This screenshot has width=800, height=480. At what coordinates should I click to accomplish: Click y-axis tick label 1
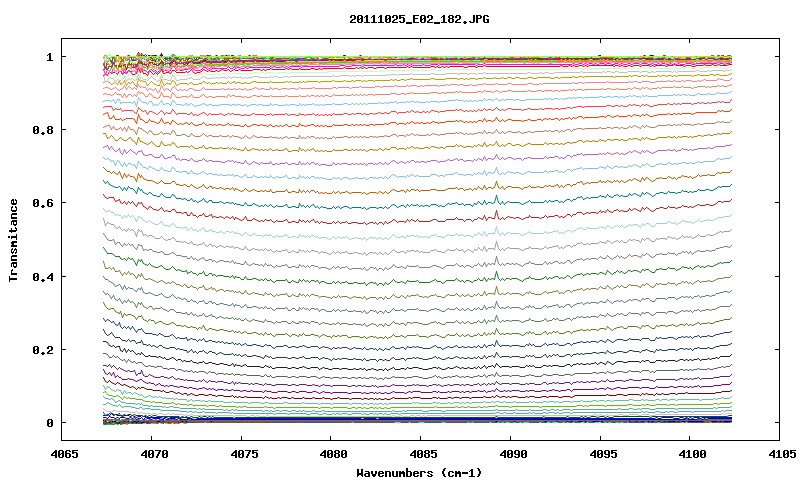(49, 57)
